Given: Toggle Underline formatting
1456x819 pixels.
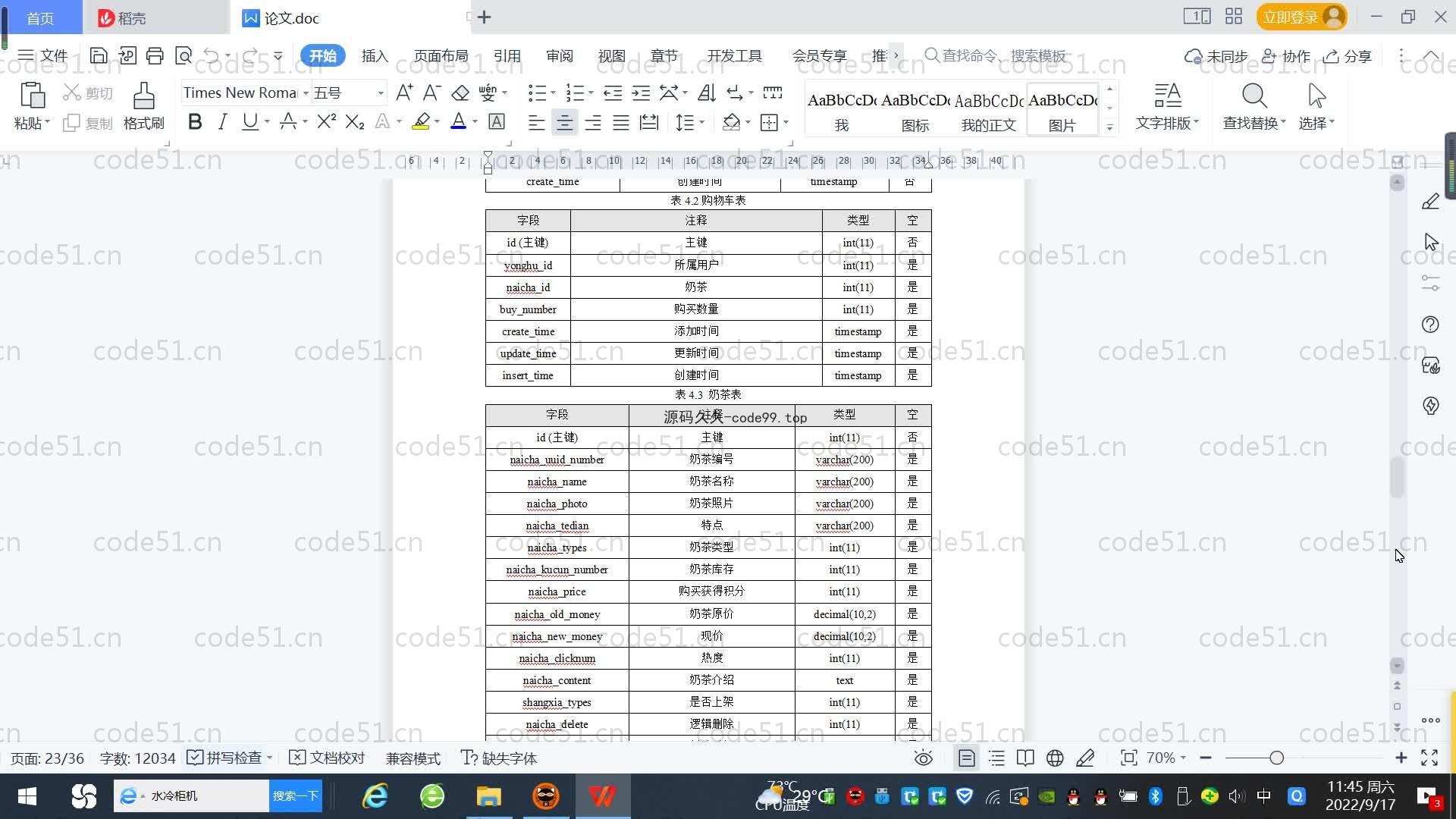Looking at the screenshot, I should [249, 121].
